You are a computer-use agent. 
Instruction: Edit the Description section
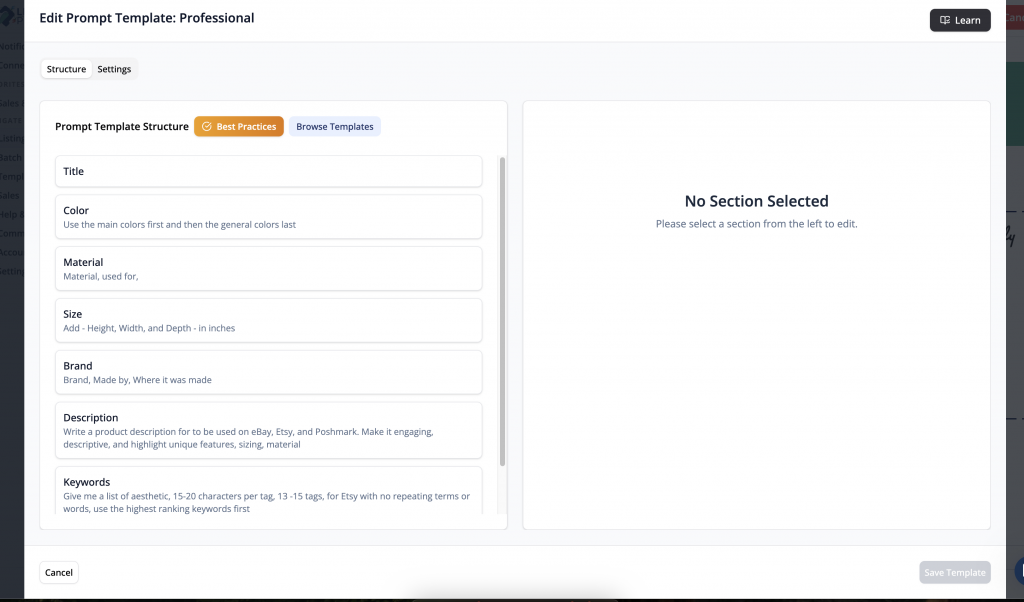(268, 430)
